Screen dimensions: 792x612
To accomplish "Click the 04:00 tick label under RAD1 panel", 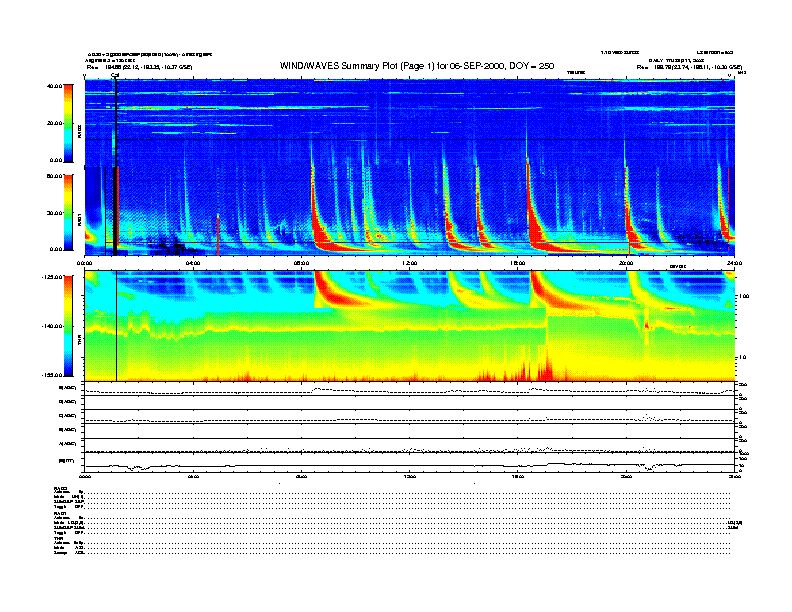I will 193,263.
